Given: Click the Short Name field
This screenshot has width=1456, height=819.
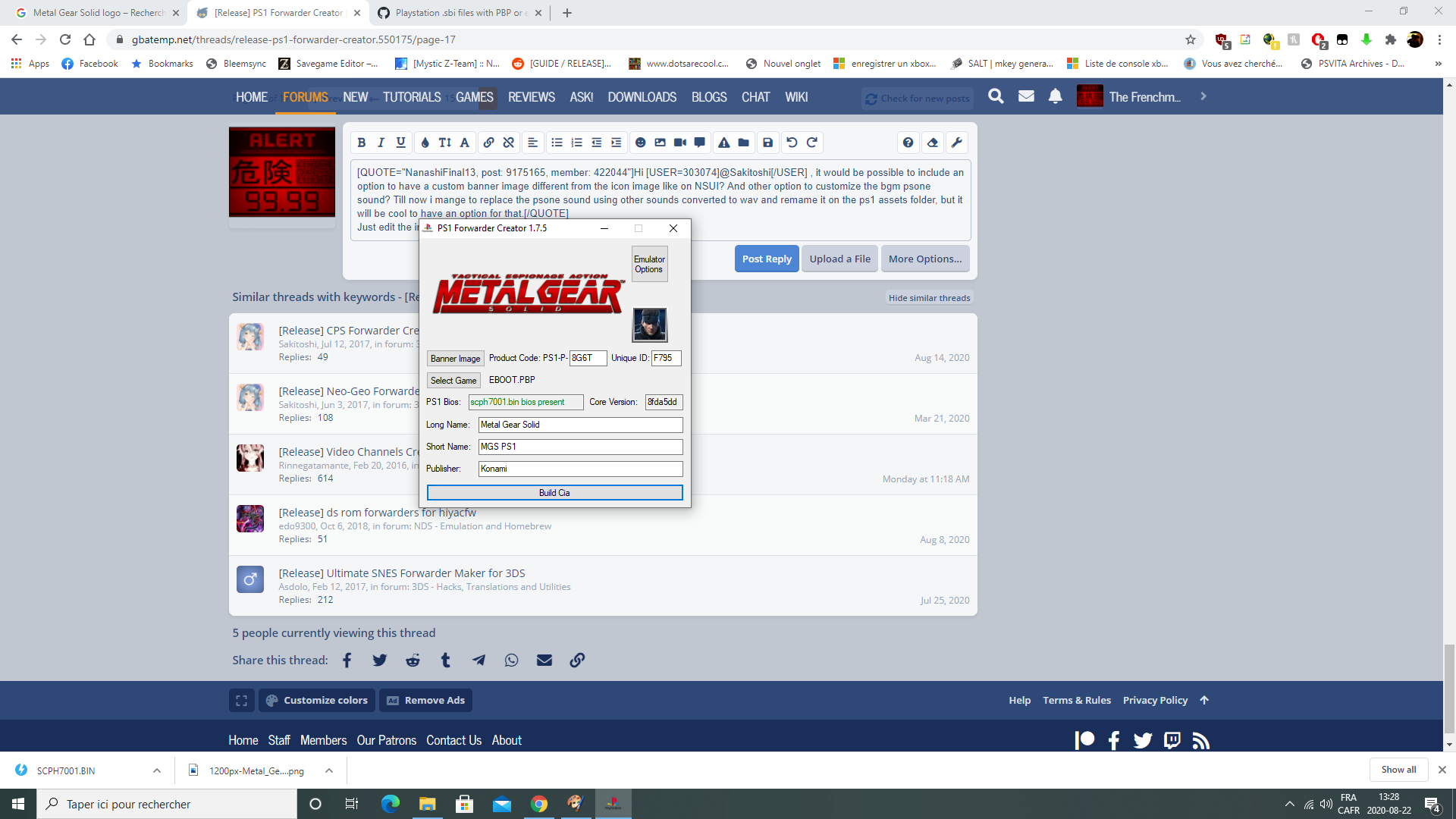Looking at the screenshot, I should pyautogui.click(x=580, y=447).
